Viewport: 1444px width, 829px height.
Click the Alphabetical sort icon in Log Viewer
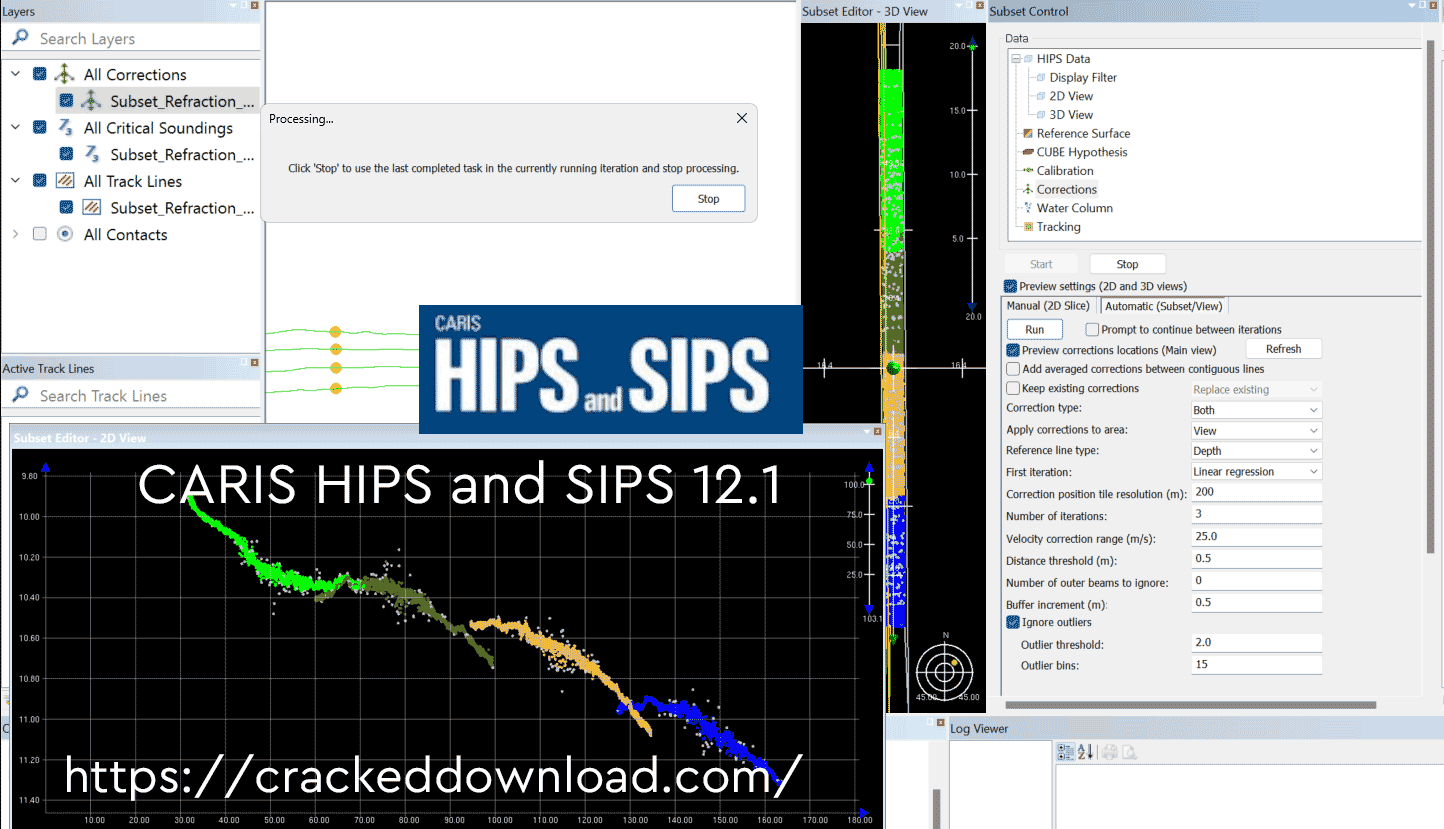1086,752
